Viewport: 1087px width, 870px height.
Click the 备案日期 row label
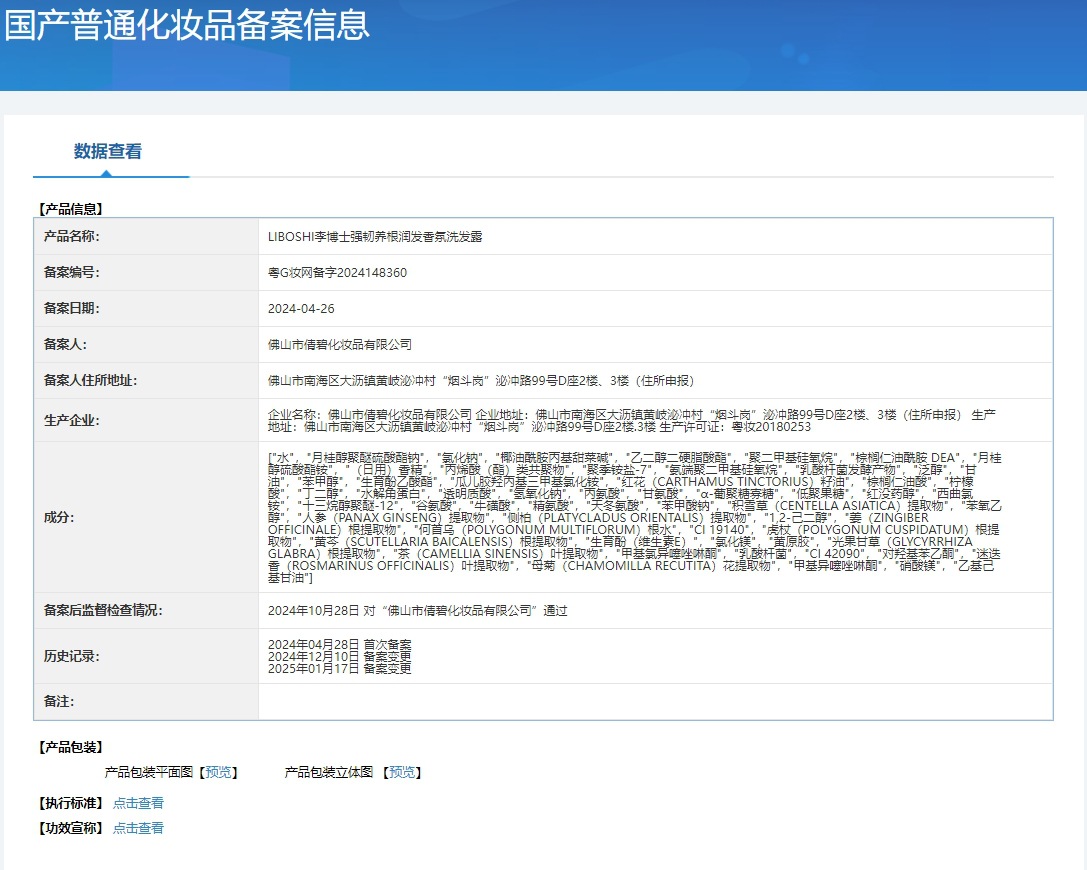71,308
